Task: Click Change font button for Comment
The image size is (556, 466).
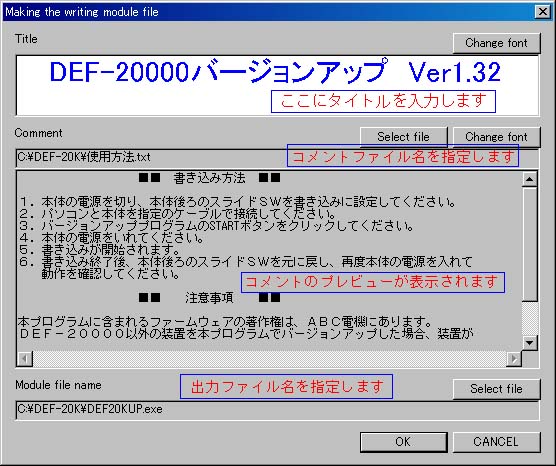Action: pyautogui.click(x=496, y=137)
